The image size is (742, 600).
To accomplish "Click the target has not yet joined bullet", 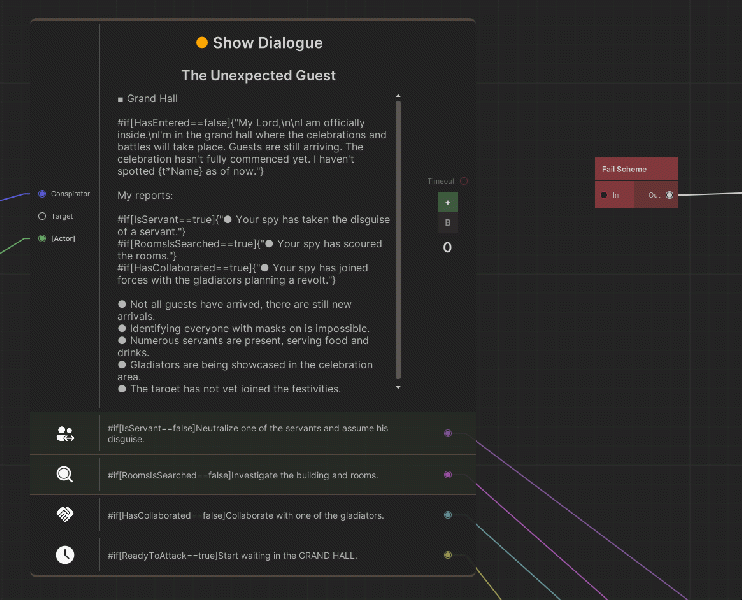I will [x=229, y=388].
